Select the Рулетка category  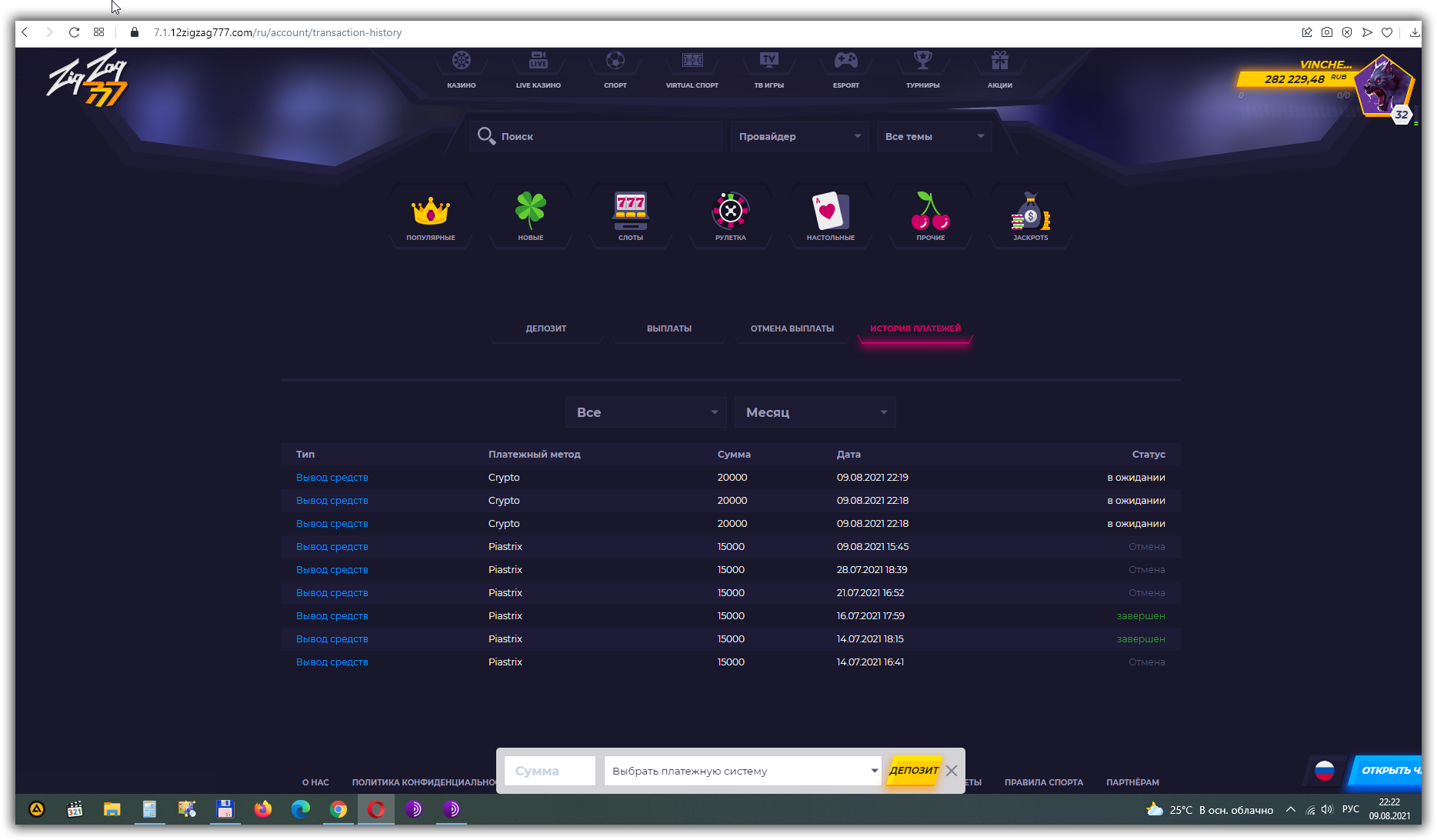click(x=731, y=215)
